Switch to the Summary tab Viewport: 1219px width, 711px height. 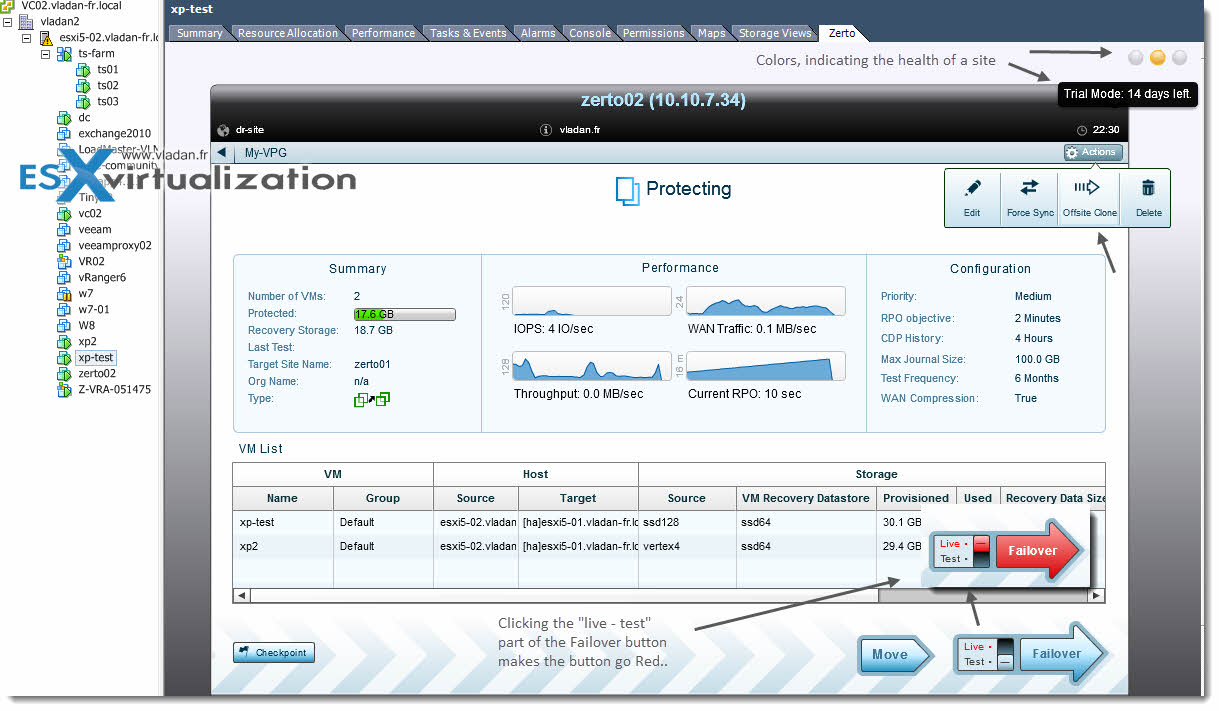point(200,33)
